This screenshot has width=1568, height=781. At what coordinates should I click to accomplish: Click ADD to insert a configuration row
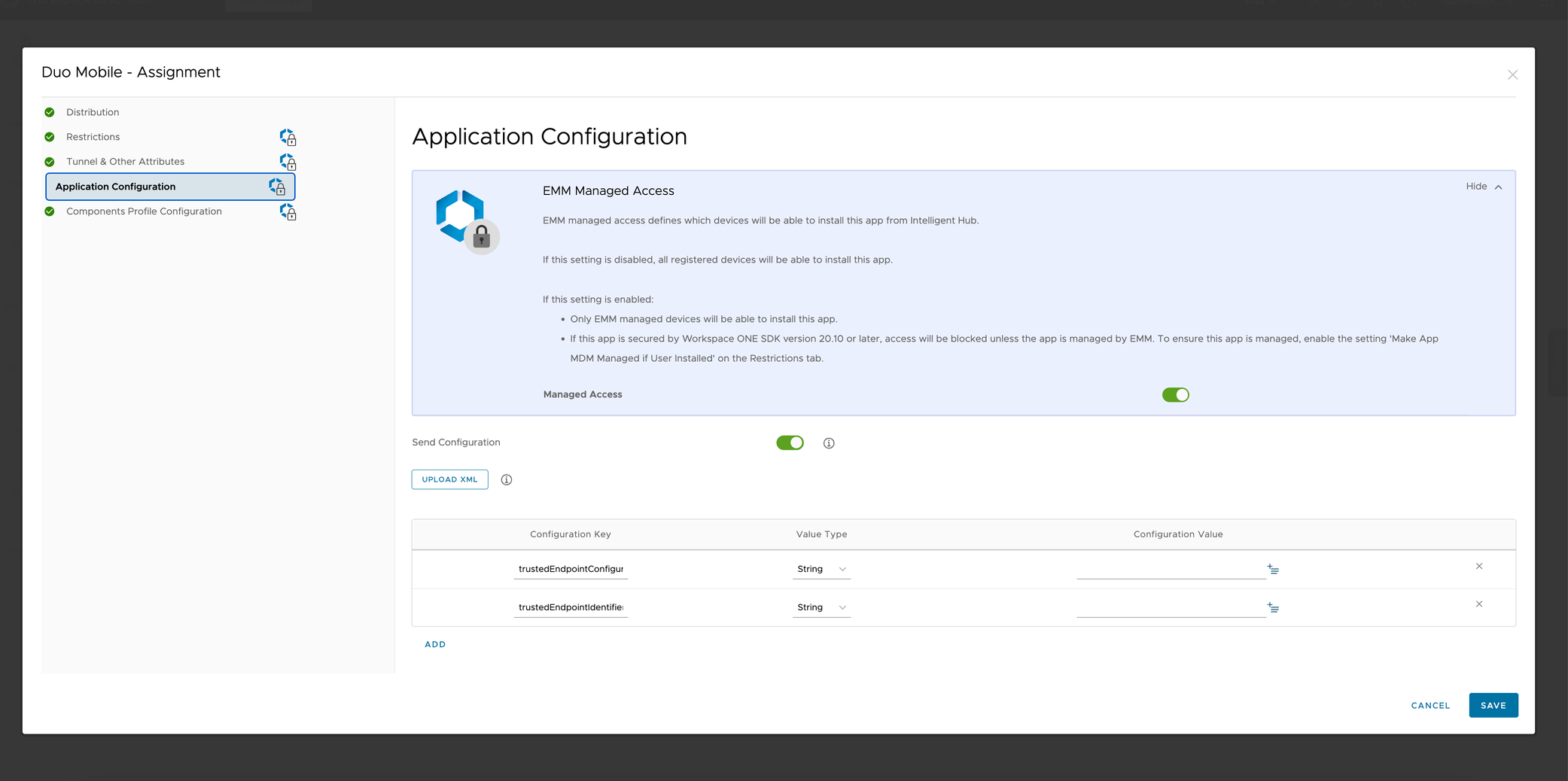[x=435, y=644]
